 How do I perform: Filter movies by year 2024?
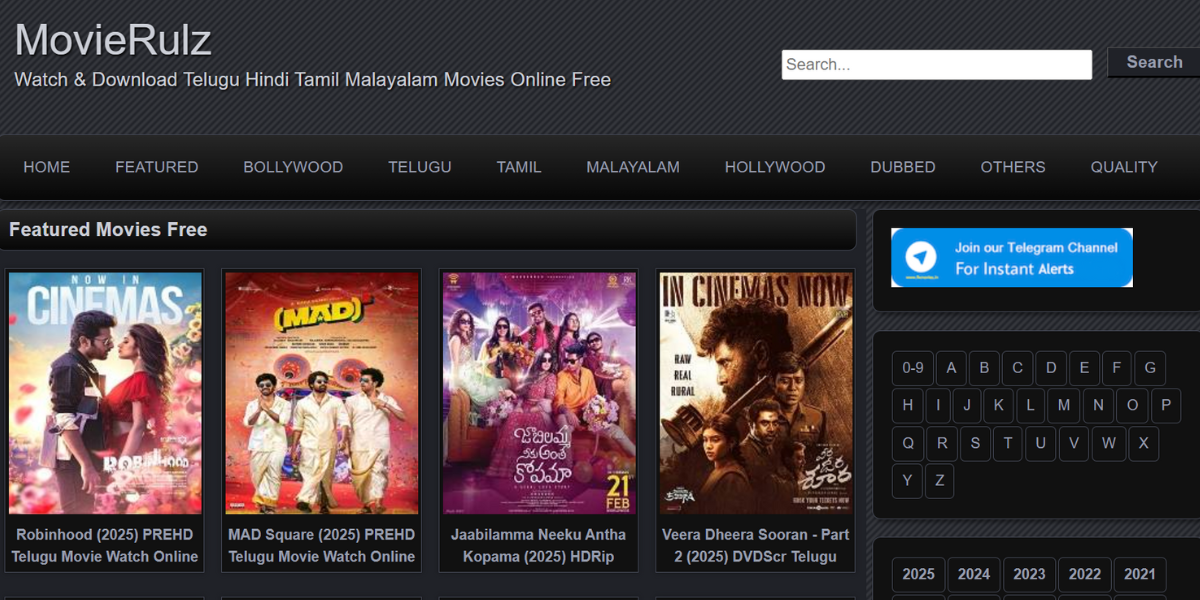click(973, 574)
